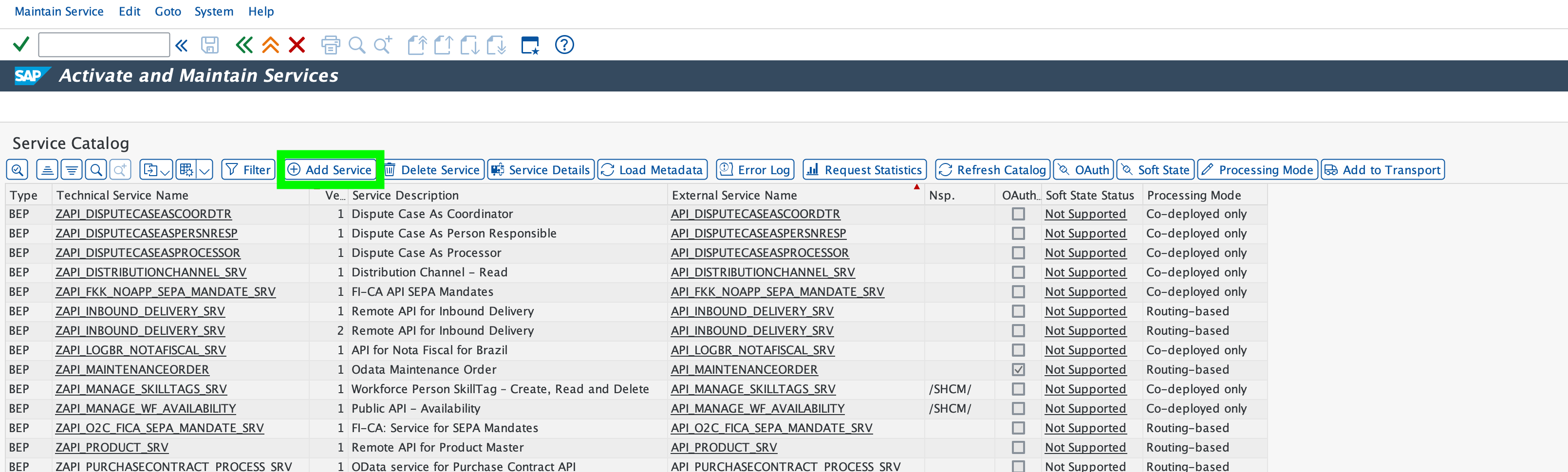Open Help with the question mark icon
Screen dimensions: 1568x472
click(x=564, y=45)
